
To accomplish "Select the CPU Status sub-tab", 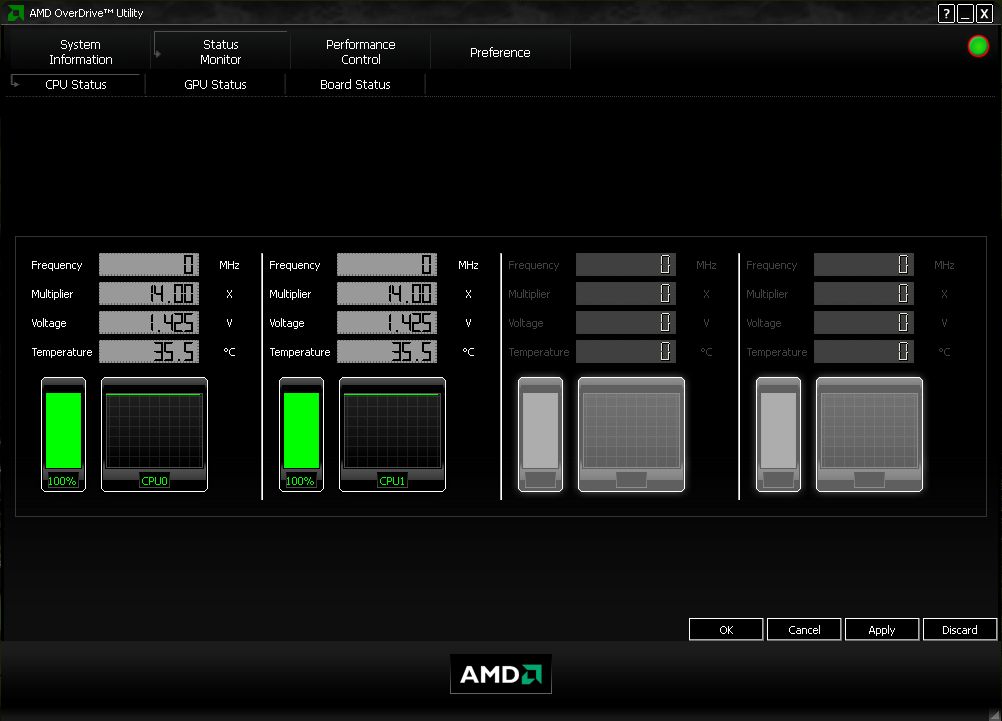I will pos(75,84).
